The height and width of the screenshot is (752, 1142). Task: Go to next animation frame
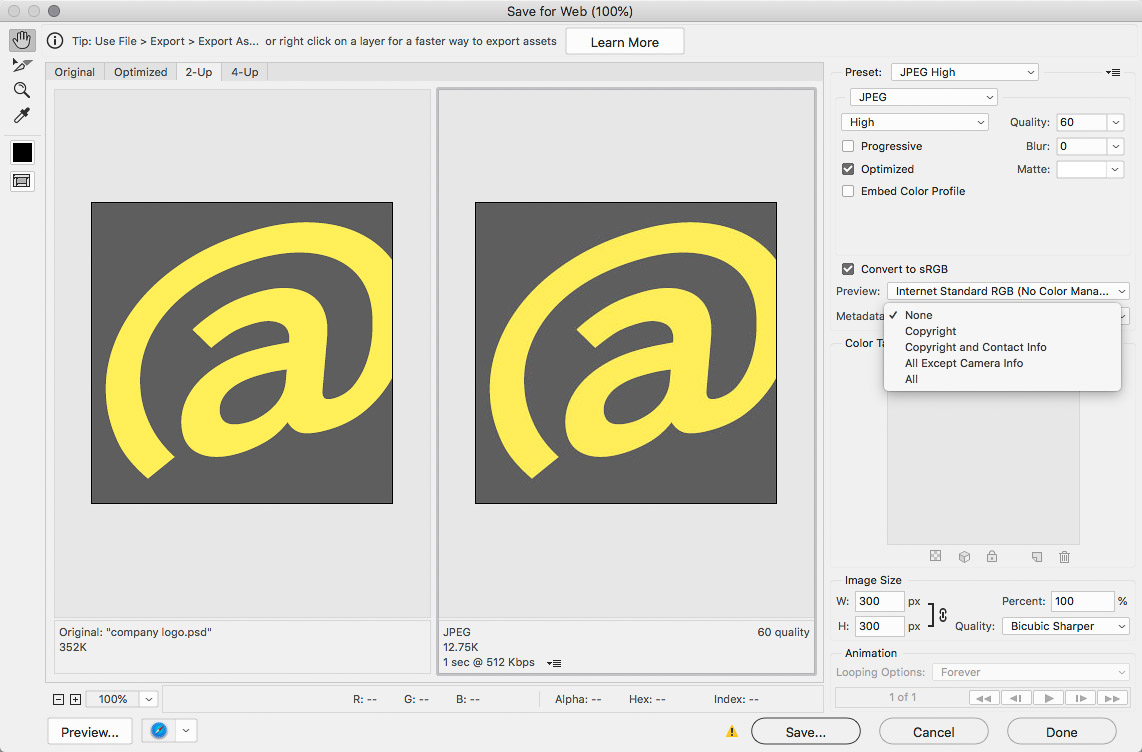point(1079,698)
